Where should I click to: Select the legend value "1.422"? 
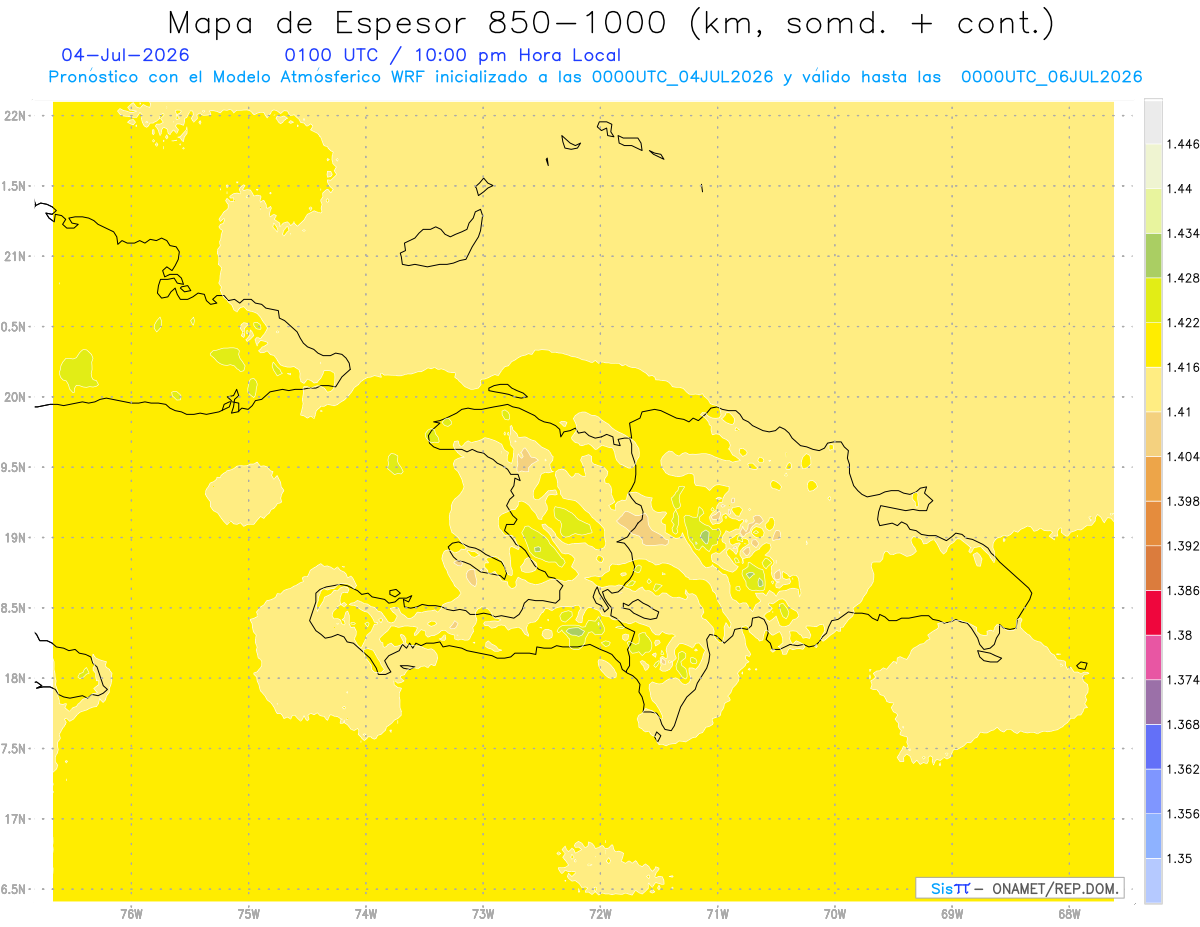[x=1183, y=322]
